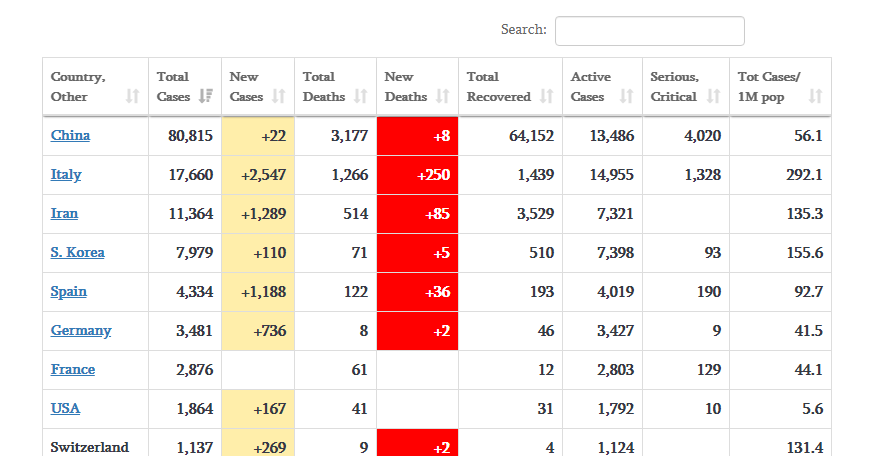The width and height of the screenshot is (872, 456).
Task: Follow the Iran link
Action: pos(64,214)
